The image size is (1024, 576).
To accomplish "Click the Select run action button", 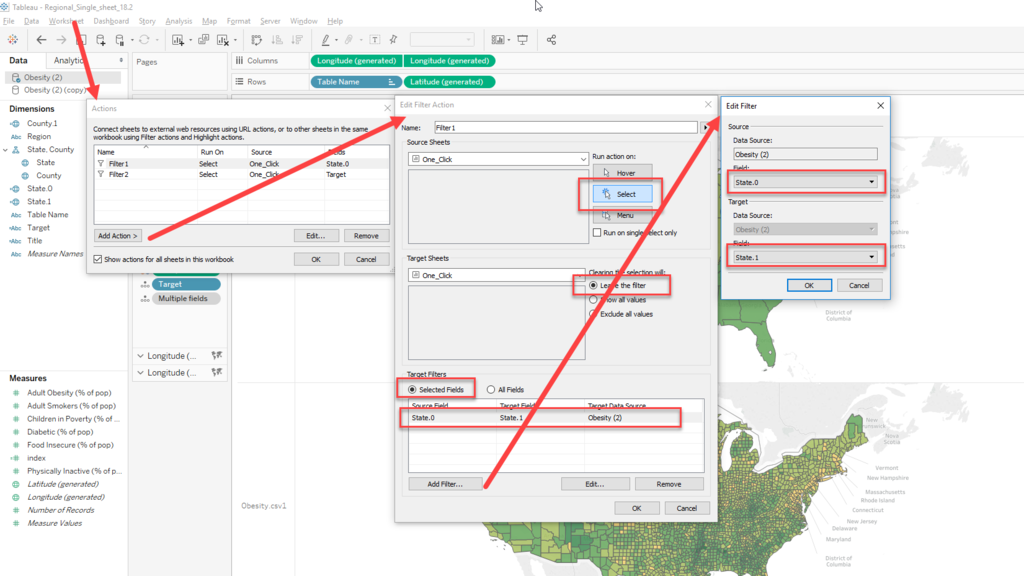I will pos(622,194).
